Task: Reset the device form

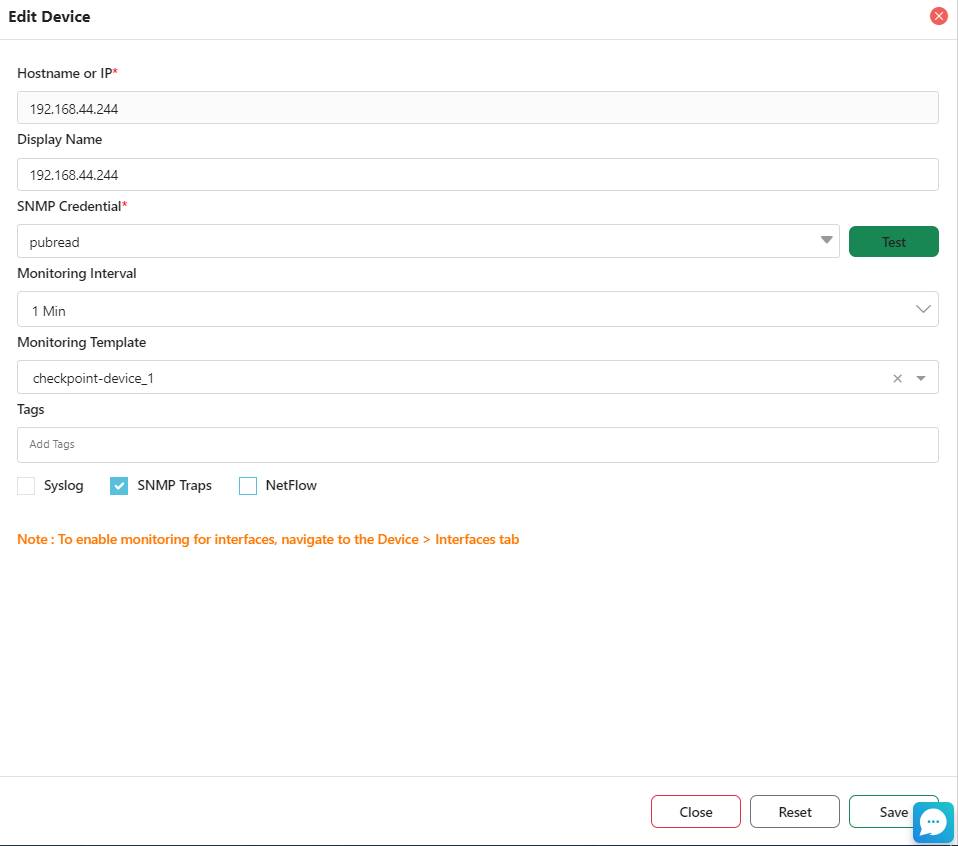Action: (x=794, y=811)
